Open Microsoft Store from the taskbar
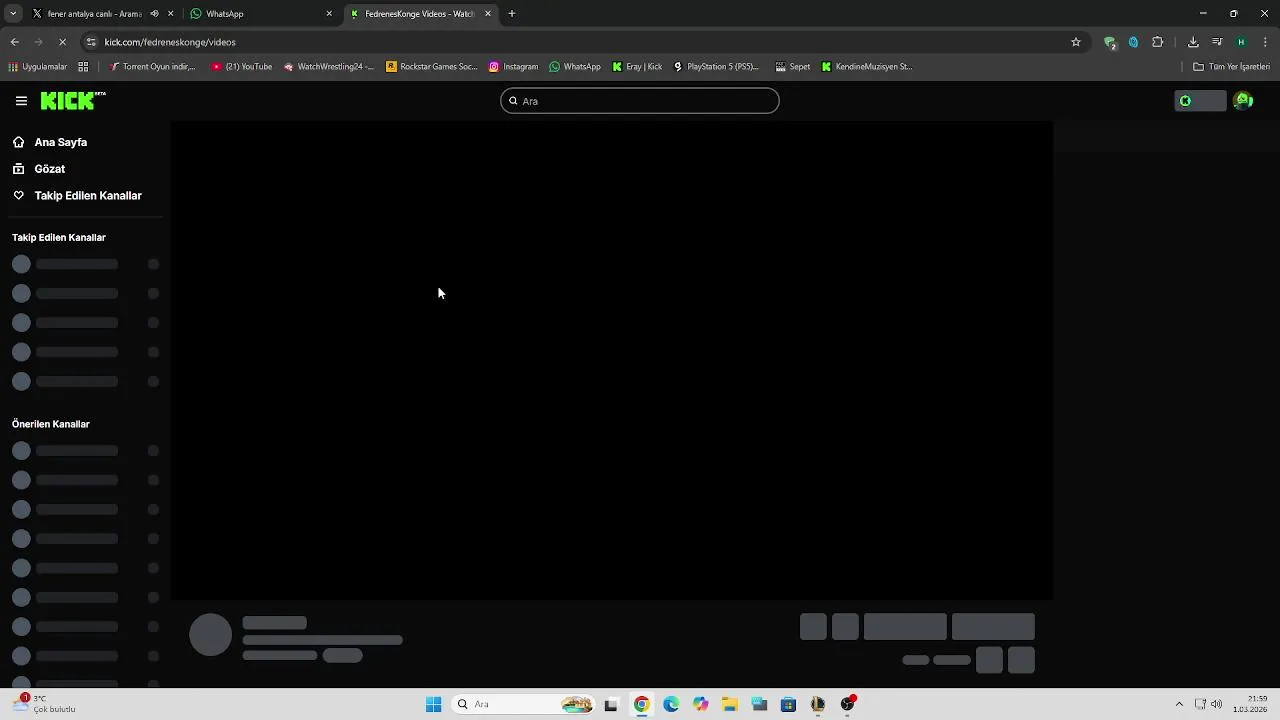1280x720 pixels. point(788,704)
